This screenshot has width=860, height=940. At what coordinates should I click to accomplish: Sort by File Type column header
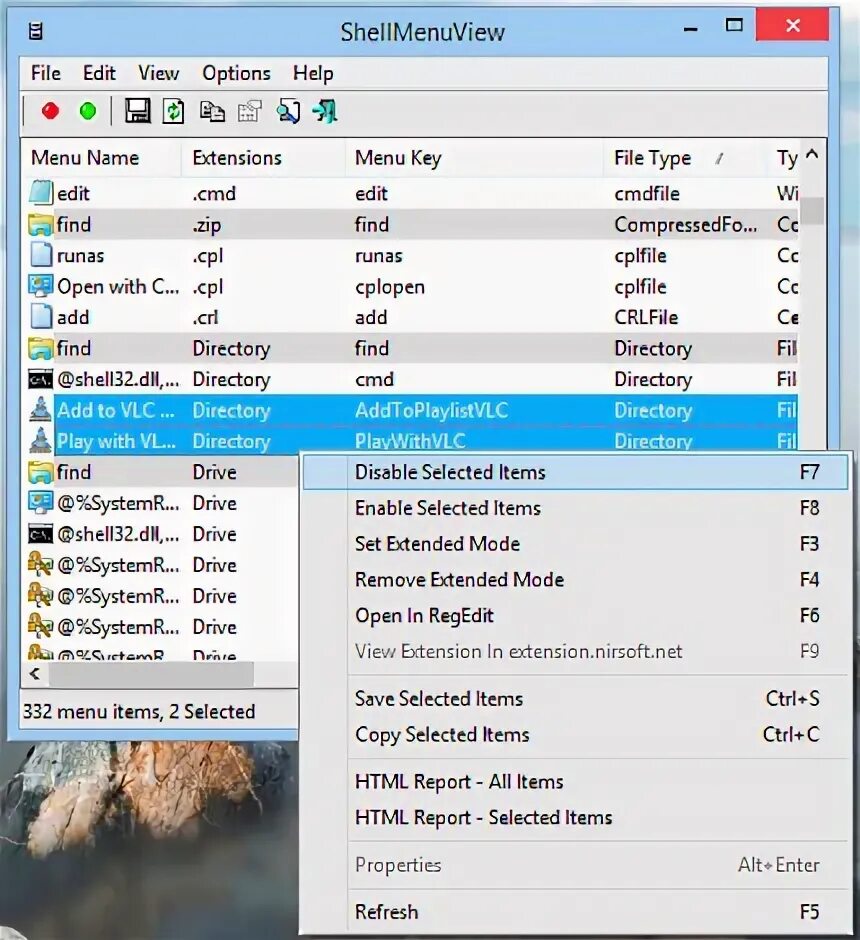(685, 158)
